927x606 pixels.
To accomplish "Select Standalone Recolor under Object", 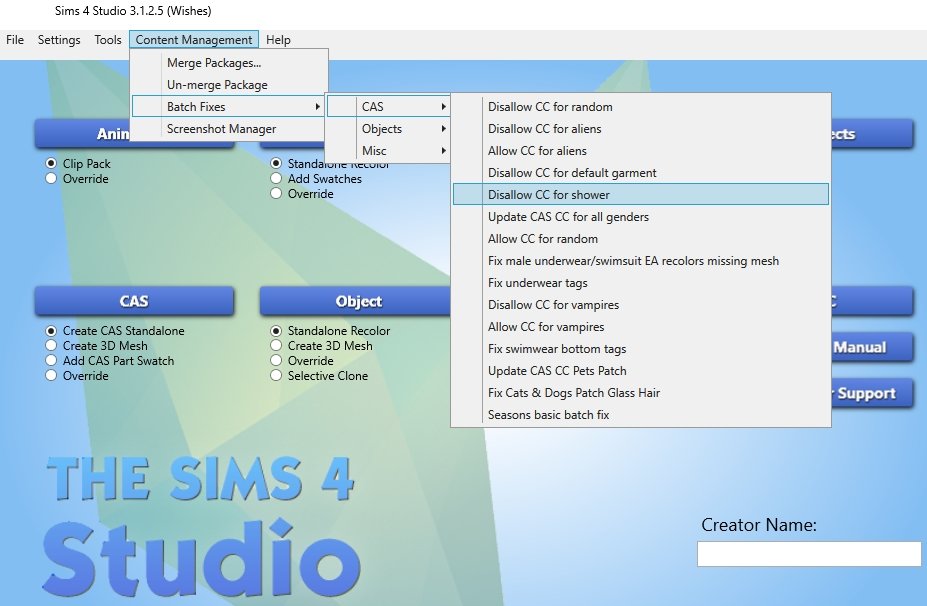I will 276,330.
